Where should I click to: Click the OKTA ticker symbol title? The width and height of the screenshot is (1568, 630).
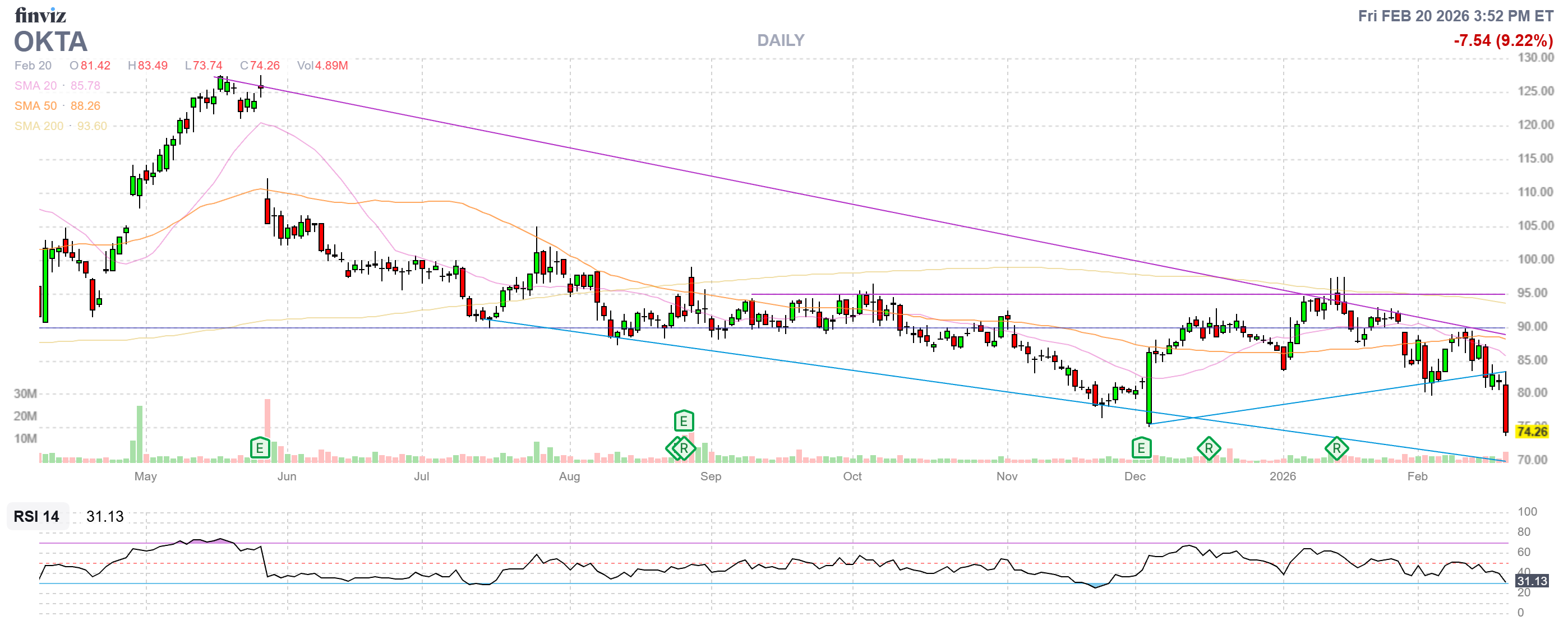(50, 42)
